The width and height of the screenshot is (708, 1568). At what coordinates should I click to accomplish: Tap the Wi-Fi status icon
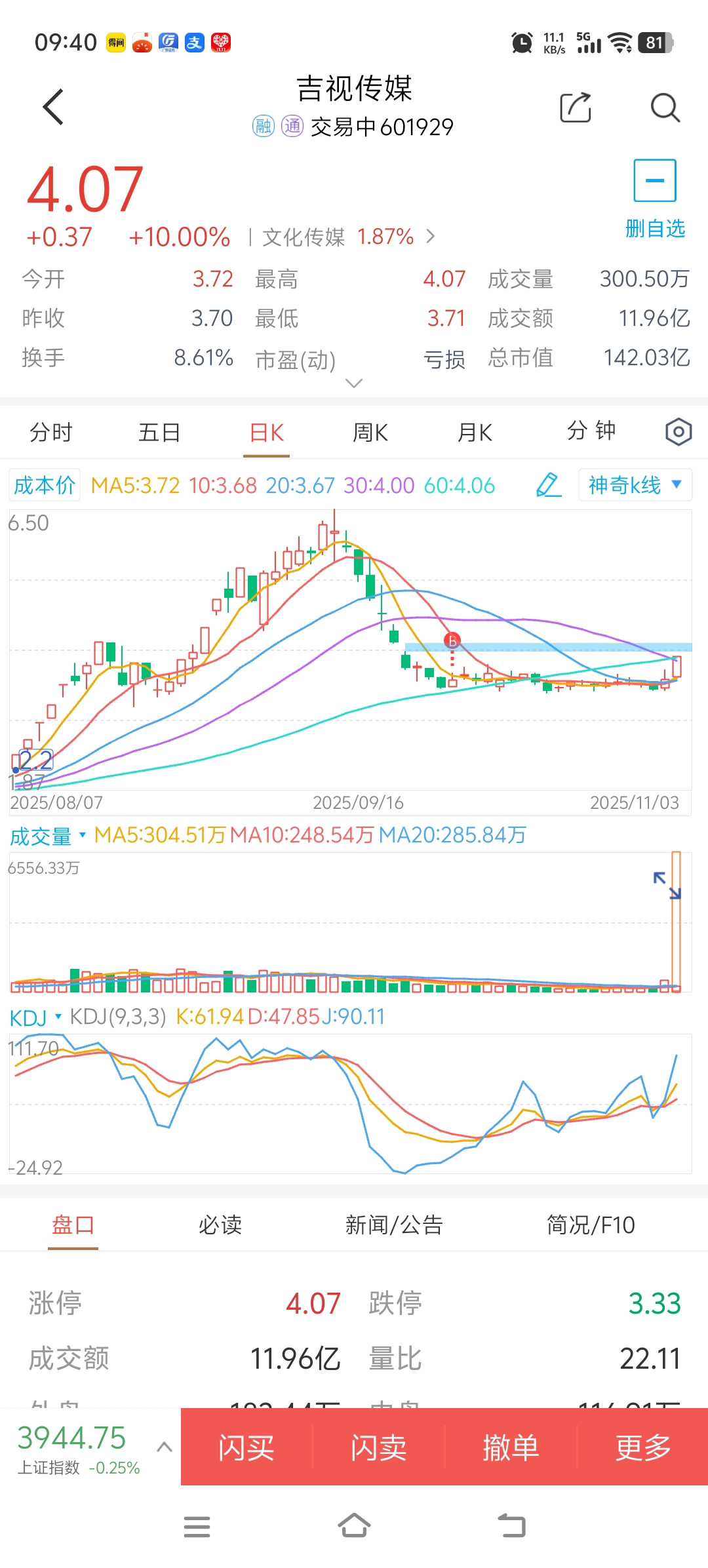coord(619,43)
